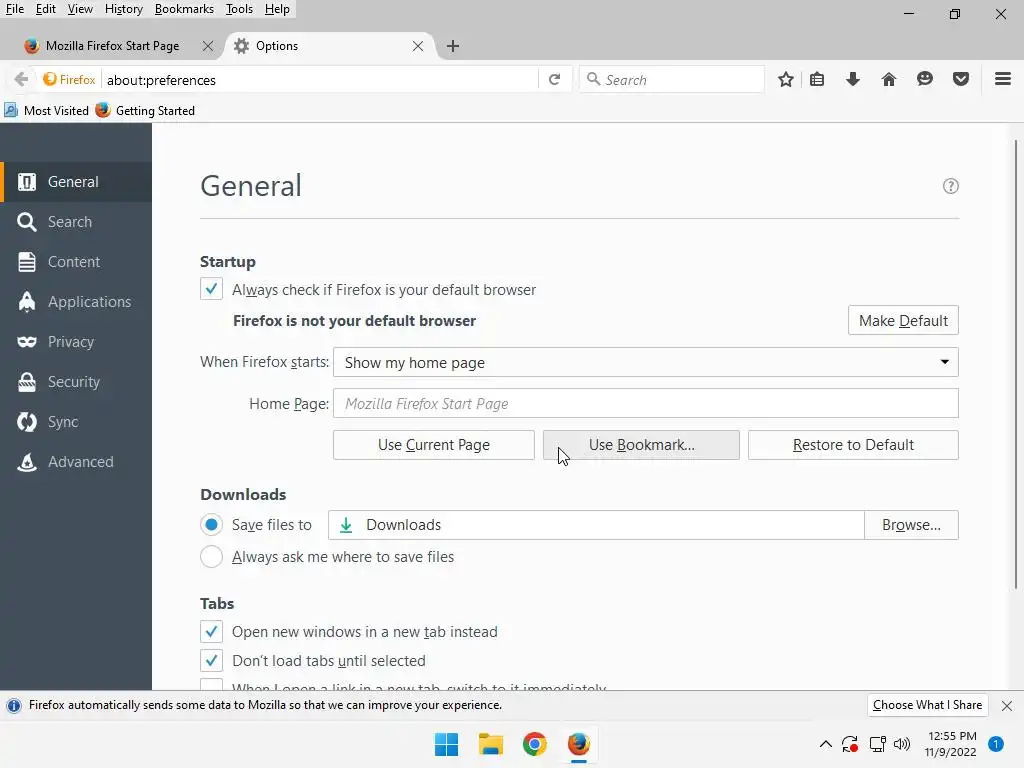The image size is (1024, 768).
Task: Open File Explorer from the taskbar
Action: [x=490, y=744]
